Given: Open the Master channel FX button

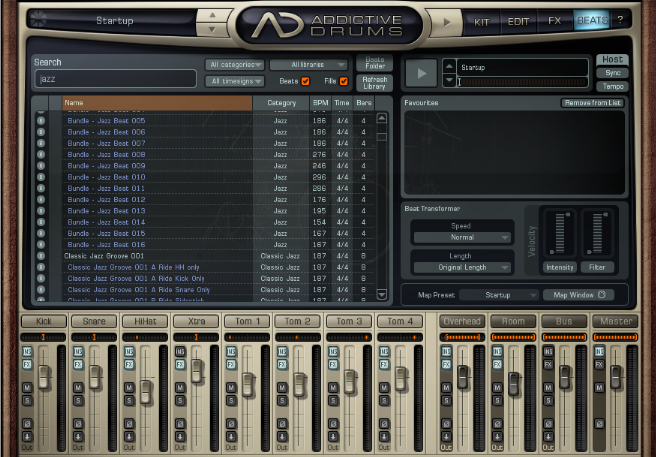Looking at the screenshot, I should (600, 364).
